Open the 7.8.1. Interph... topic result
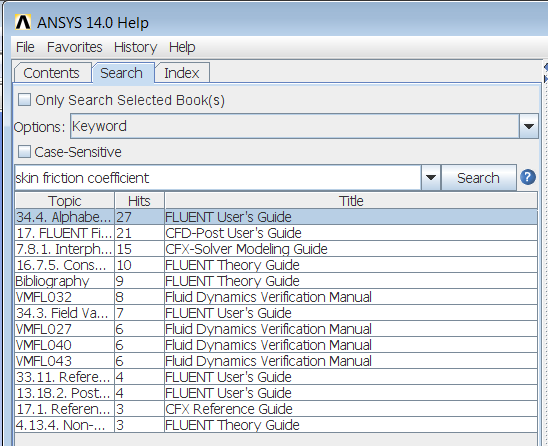 coord(64,249)
